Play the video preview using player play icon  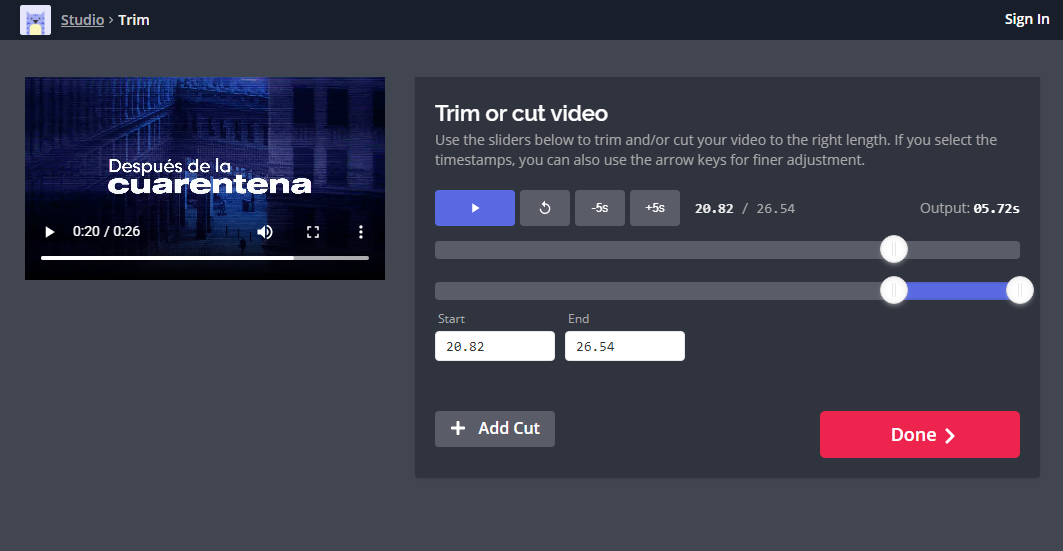(x=49, y=232)
